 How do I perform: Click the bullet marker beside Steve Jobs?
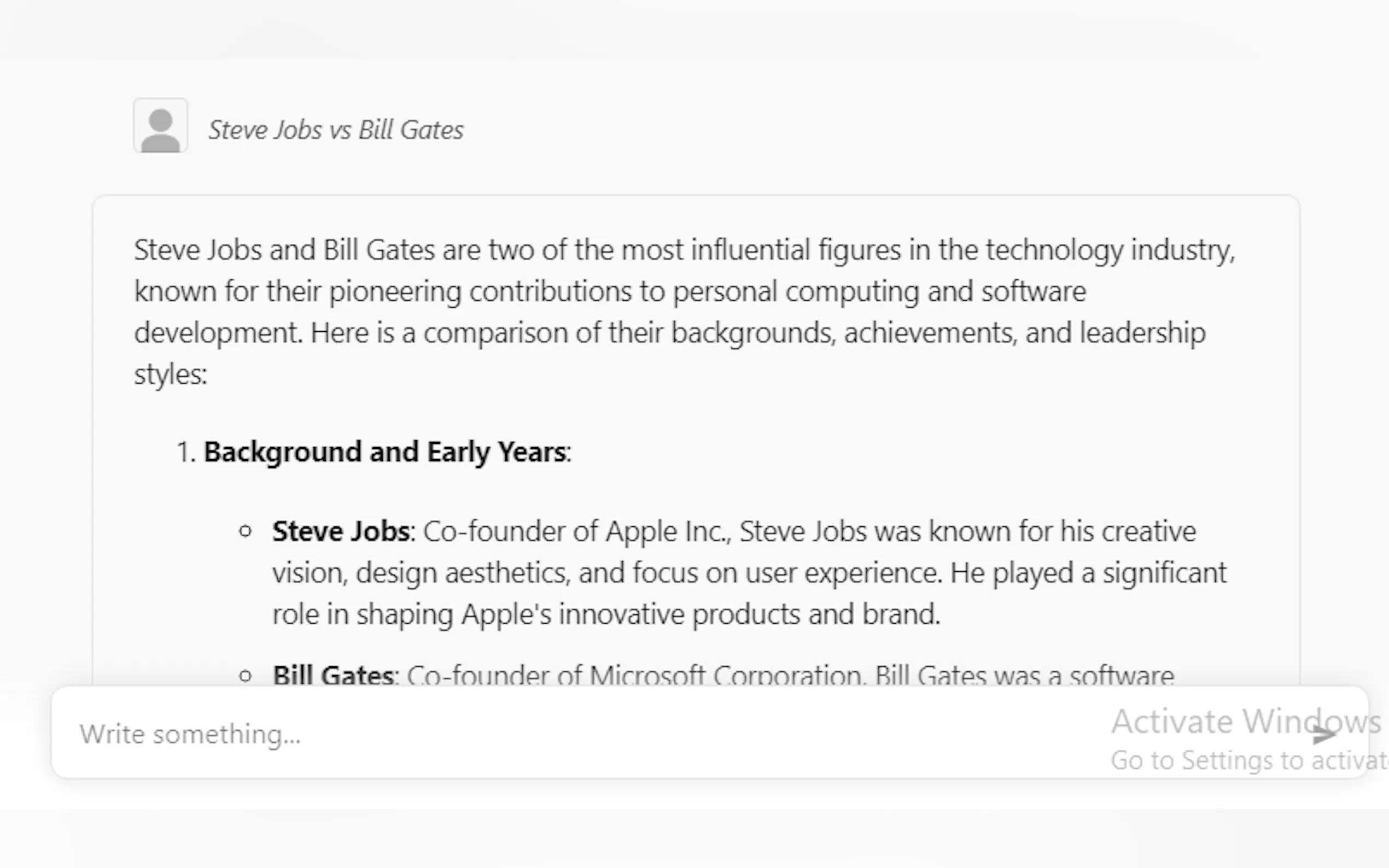coord(245,532)
